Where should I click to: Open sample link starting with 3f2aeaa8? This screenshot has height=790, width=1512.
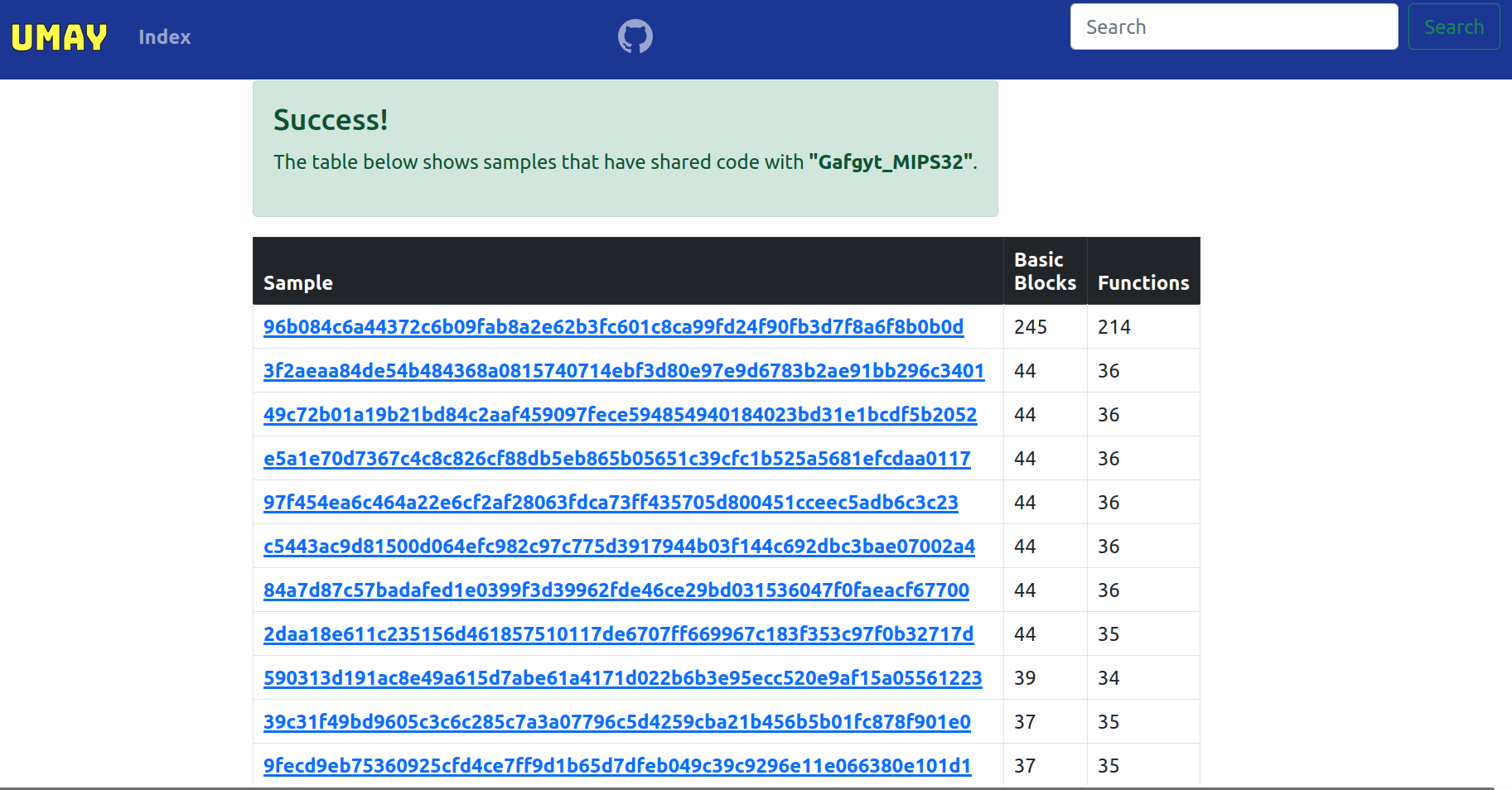pos(623,371)
